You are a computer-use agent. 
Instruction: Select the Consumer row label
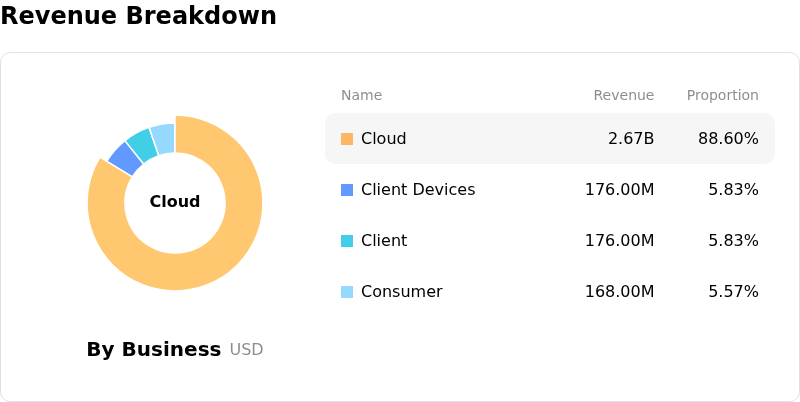[401, 292]
